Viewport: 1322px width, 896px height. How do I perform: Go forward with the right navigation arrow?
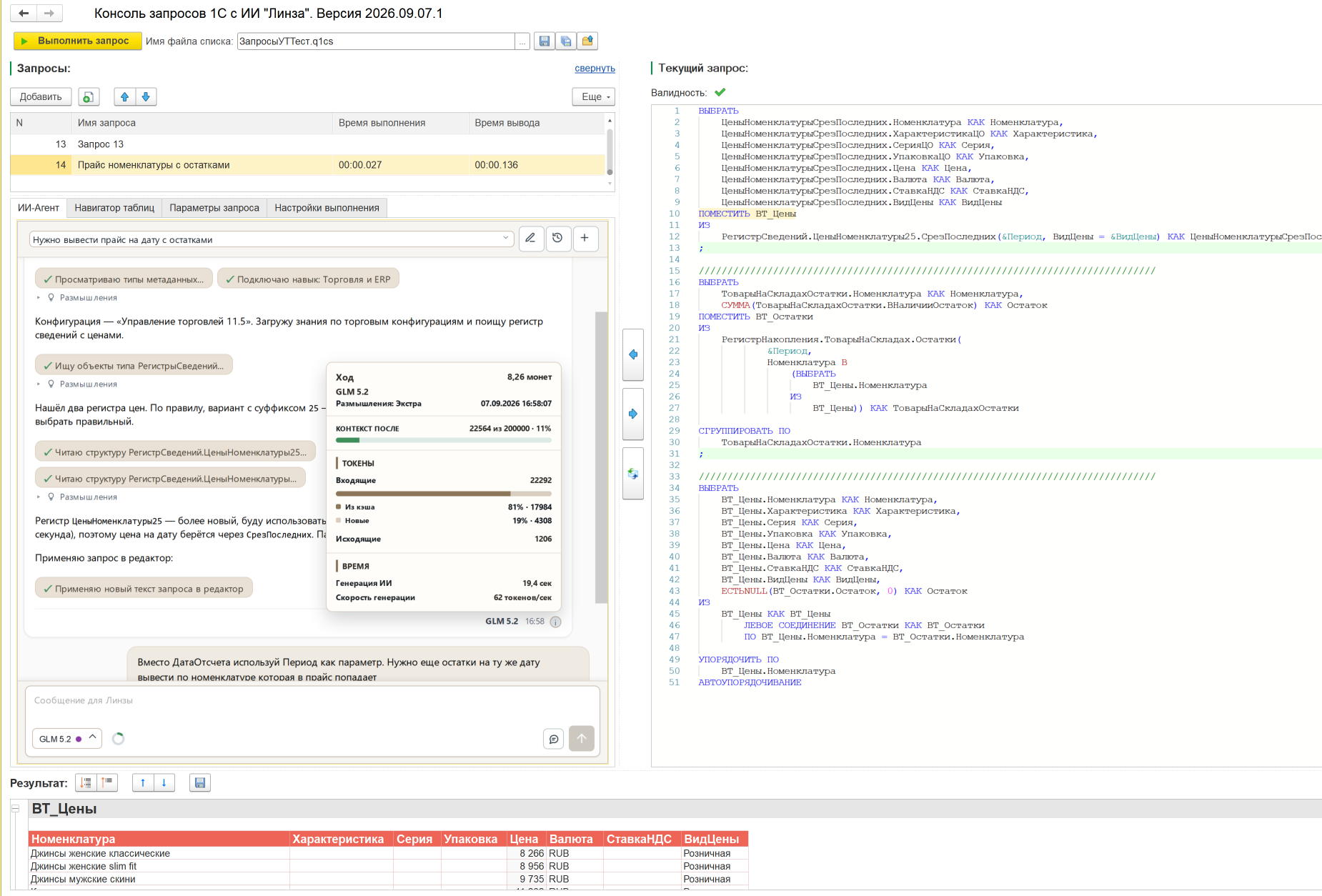(49, 14)
